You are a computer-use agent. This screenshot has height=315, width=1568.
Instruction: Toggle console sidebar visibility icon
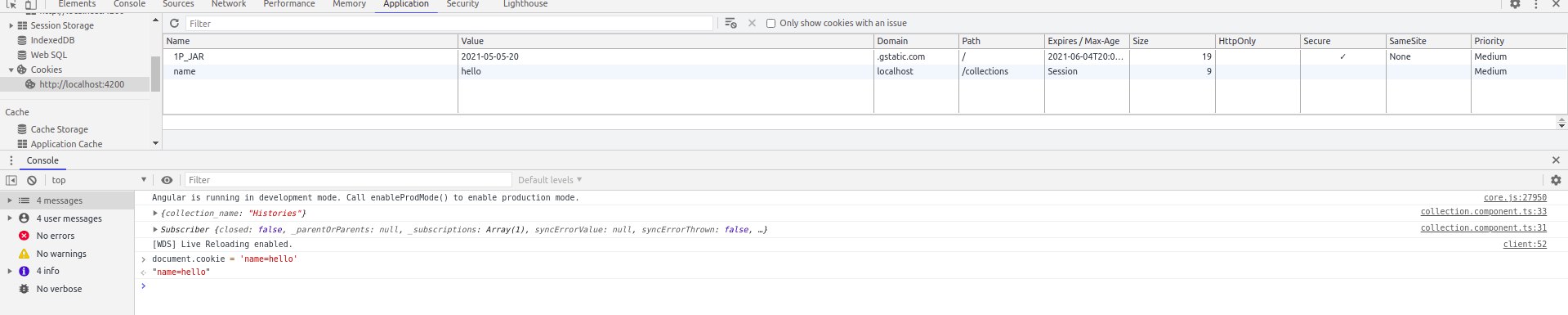click(x=11, y=180)
